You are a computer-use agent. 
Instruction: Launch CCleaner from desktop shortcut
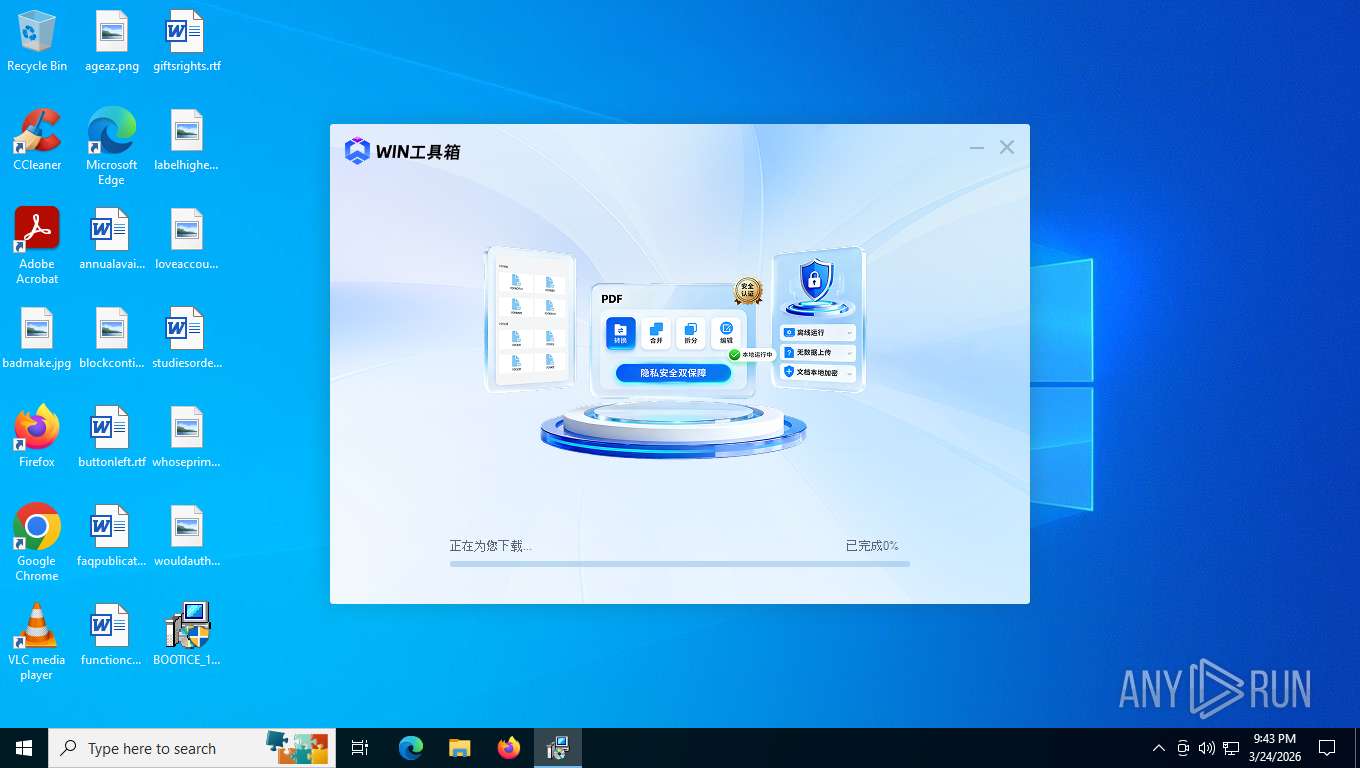tap(37, 140)
